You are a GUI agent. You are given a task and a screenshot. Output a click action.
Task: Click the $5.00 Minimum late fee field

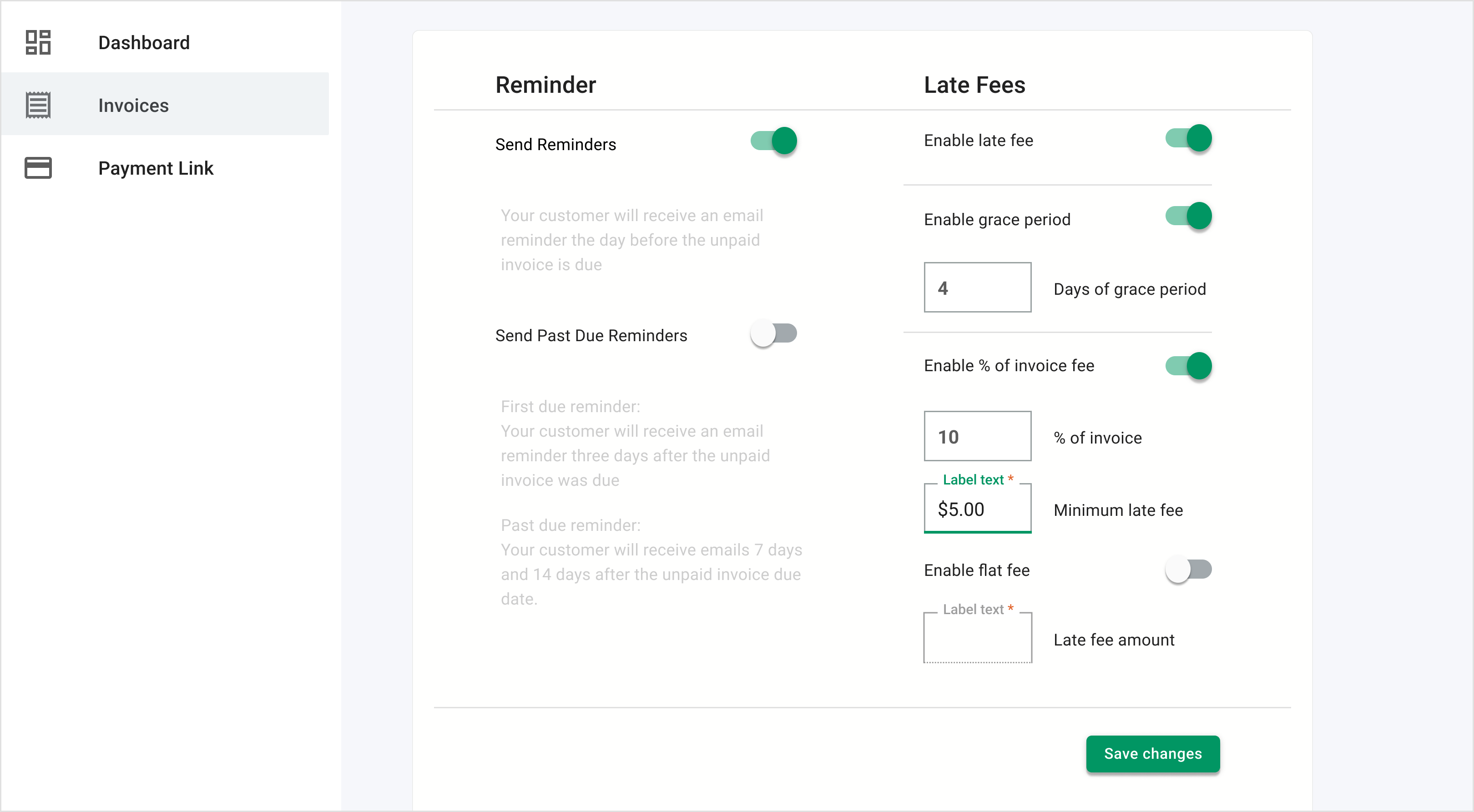point(977,509)
